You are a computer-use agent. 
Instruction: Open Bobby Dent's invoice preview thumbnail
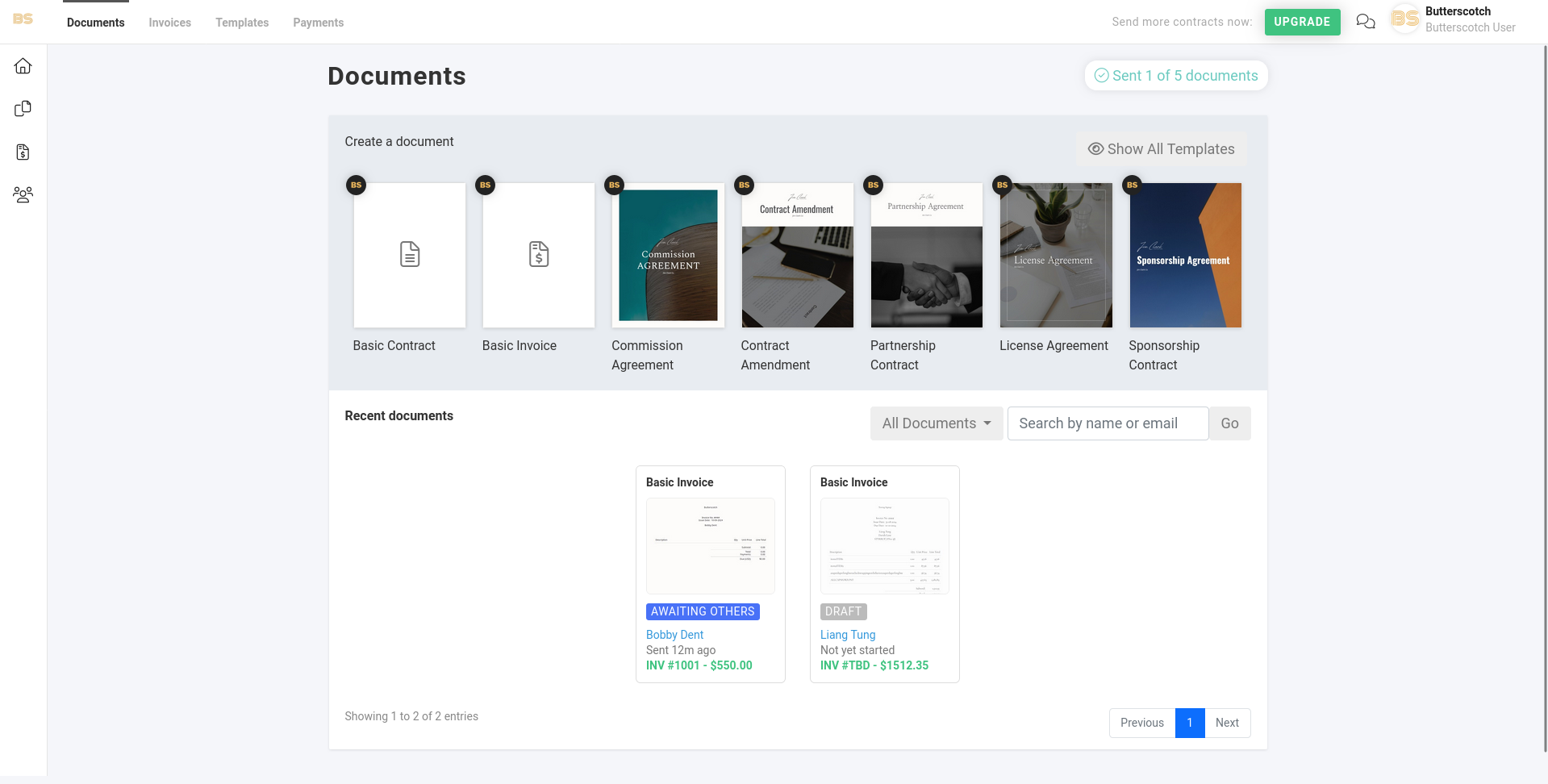coord(711,546)
